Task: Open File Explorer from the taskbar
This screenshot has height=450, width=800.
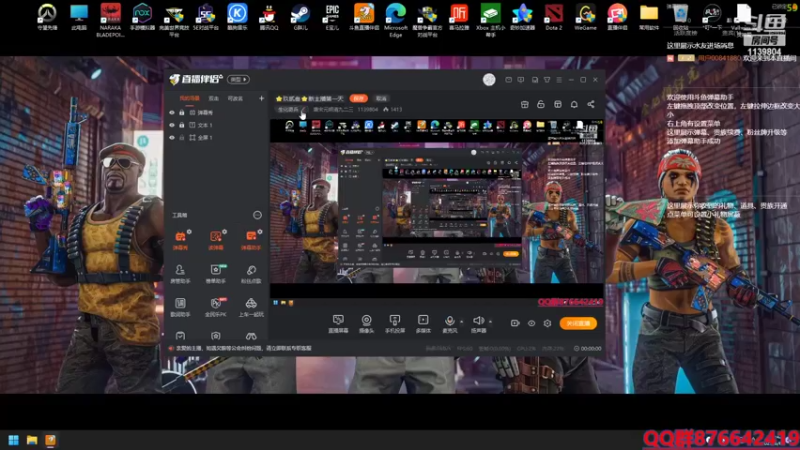Action: click(32, 440)
